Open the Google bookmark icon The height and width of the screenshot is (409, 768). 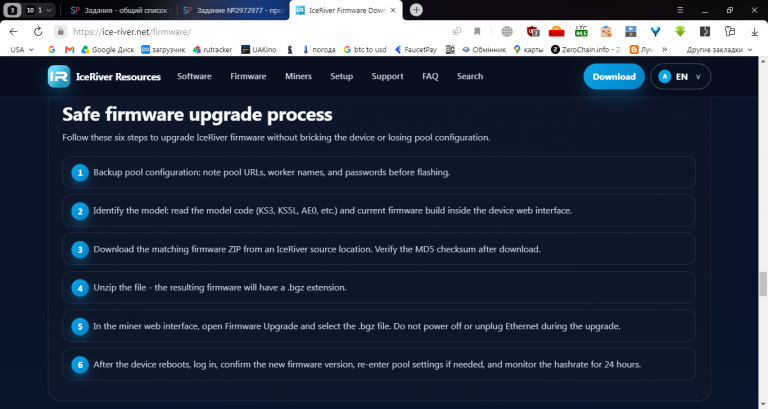click(x=52, y=49)
